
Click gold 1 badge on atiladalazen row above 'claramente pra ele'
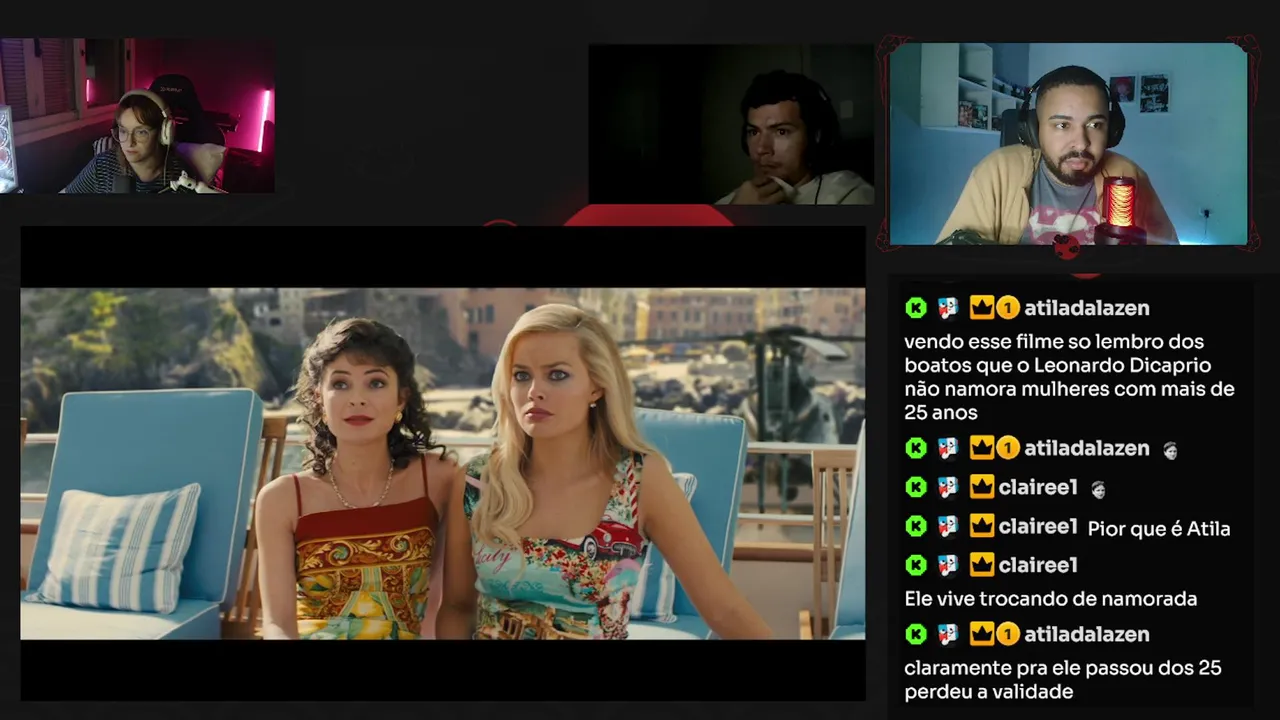(x=1007, y=634)
